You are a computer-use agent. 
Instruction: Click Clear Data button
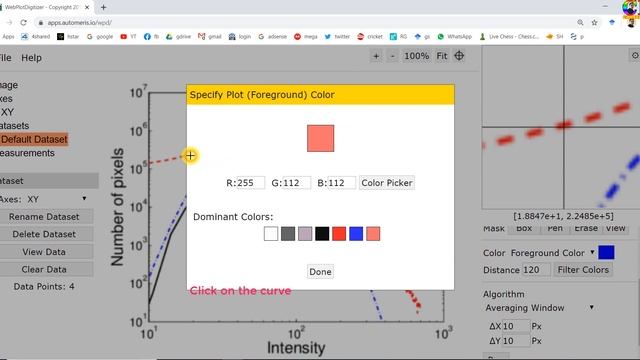44,269
